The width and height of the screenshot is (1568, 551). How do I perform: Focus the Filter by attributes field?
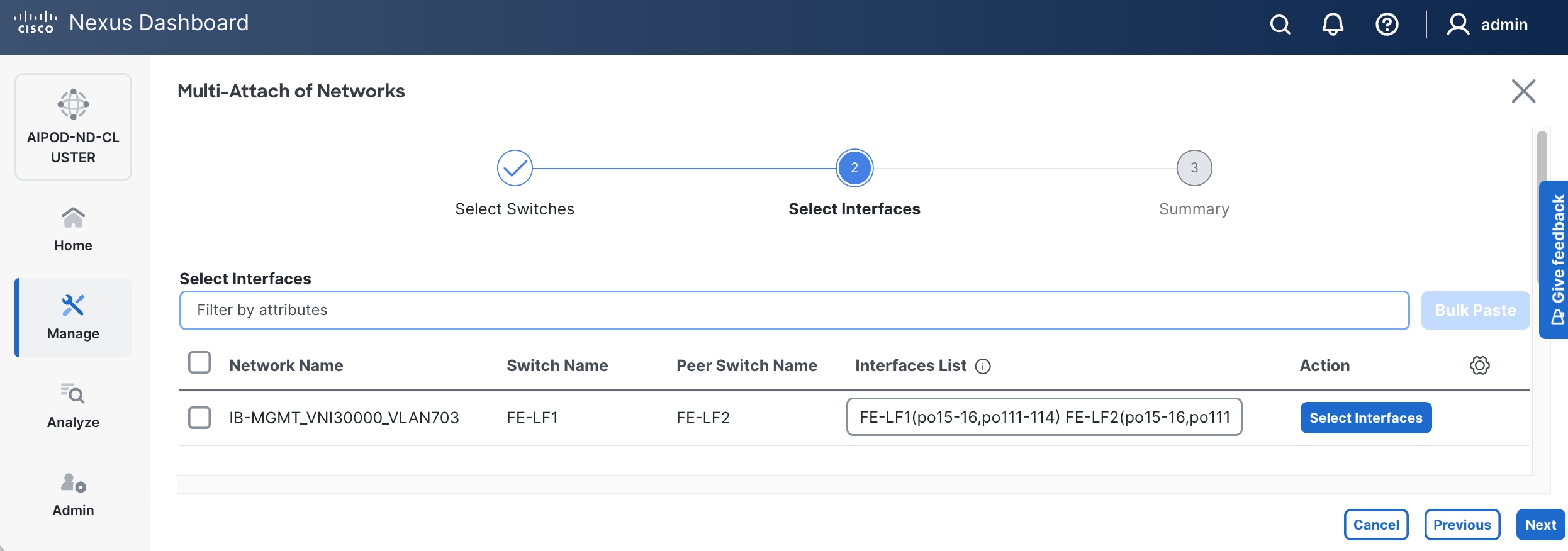793,310
